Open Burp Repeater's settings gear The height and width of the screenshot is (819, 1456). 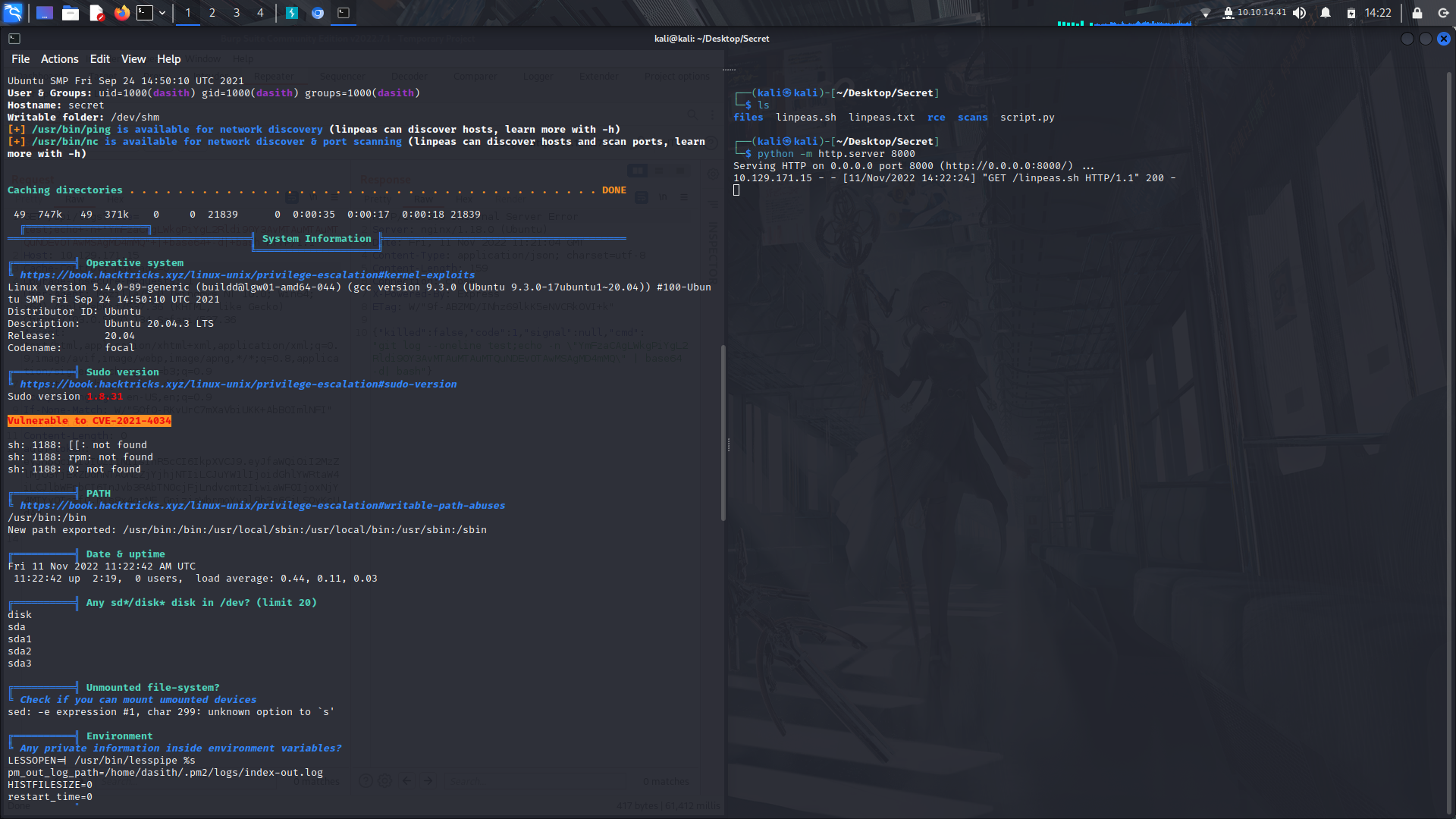click(x=712, y=174)
